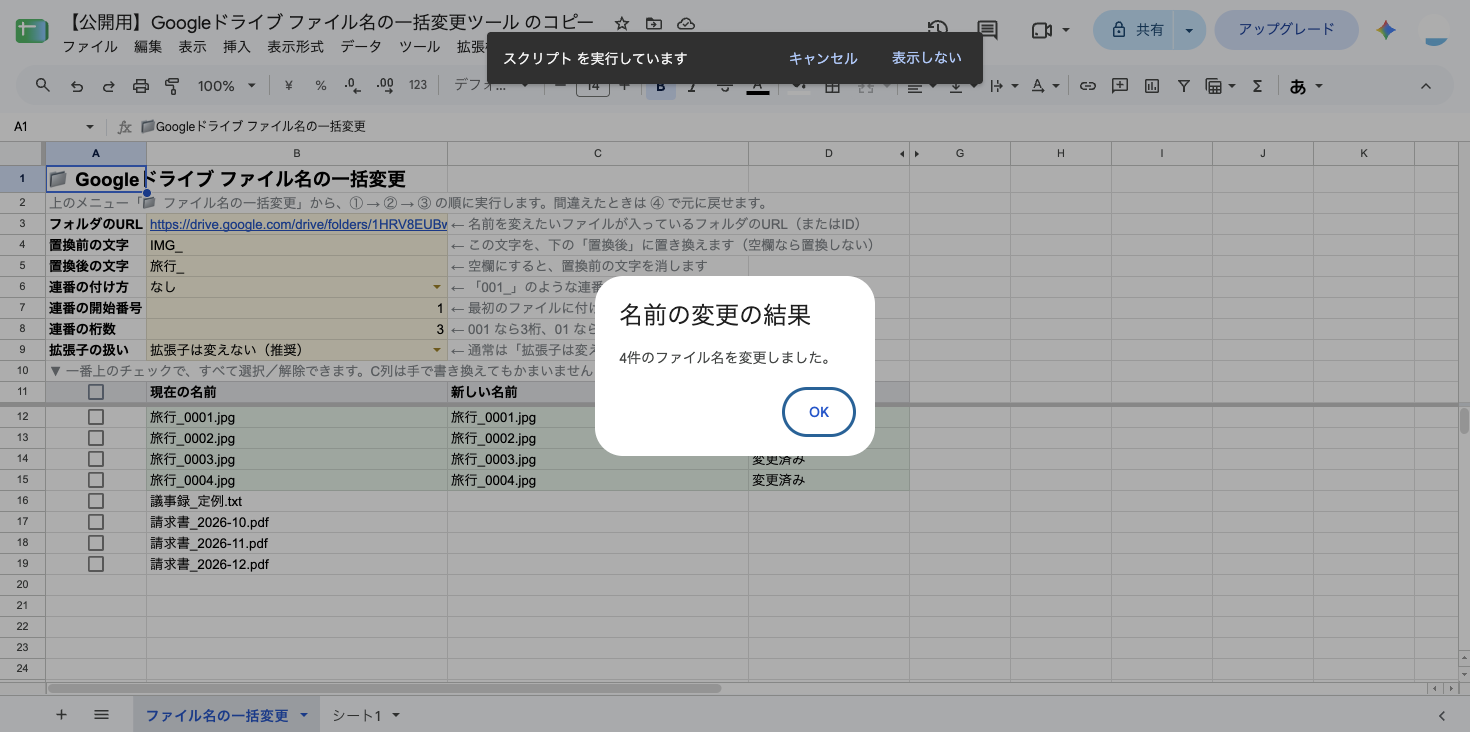Screen dimensions: 1470x732
Task: Open the comments history icon
Action: coord(987,30)
